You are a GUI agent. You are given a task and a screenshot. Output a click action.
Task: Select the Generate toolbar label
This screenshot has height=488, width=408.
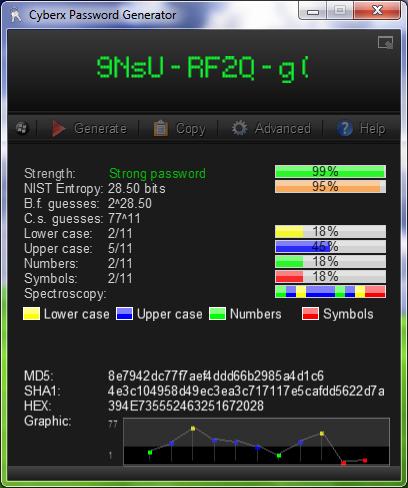tap(100, 128)
